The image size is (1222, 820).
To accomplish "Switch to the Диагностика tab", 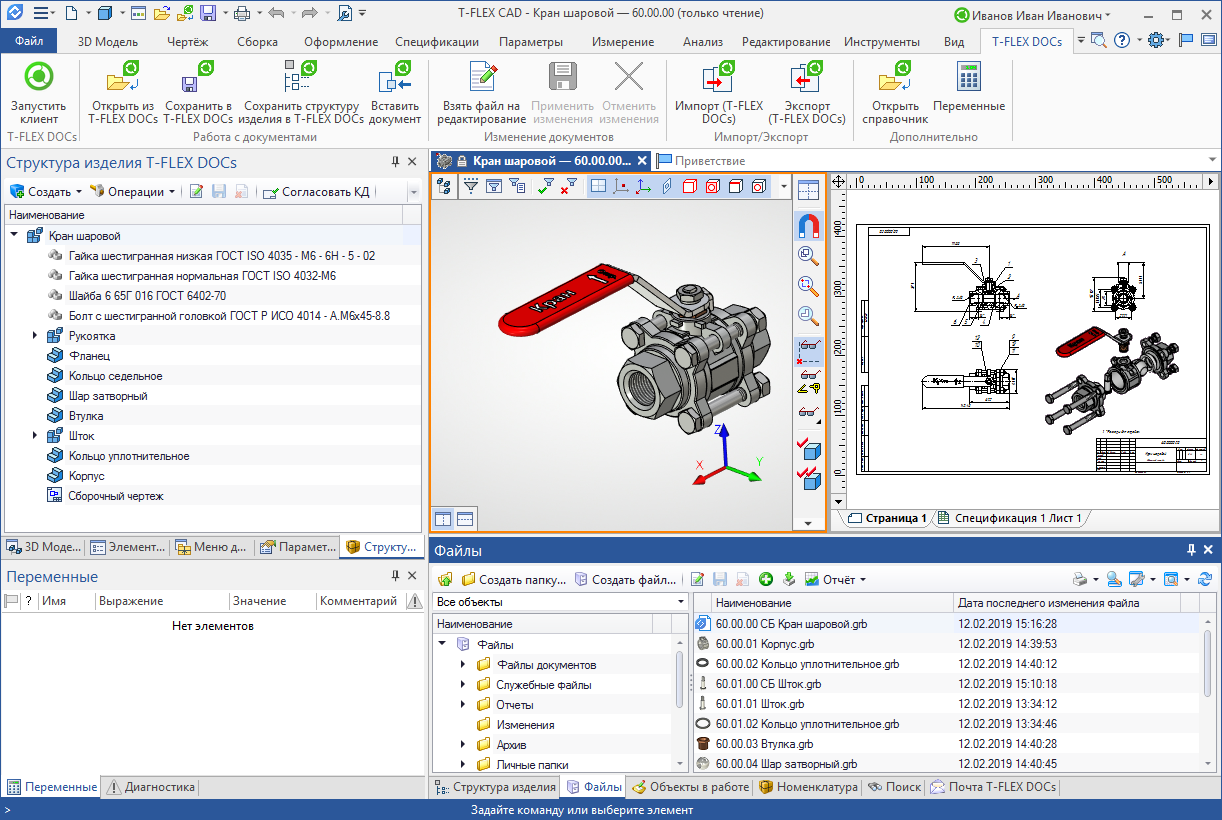I will pos(151,787).
